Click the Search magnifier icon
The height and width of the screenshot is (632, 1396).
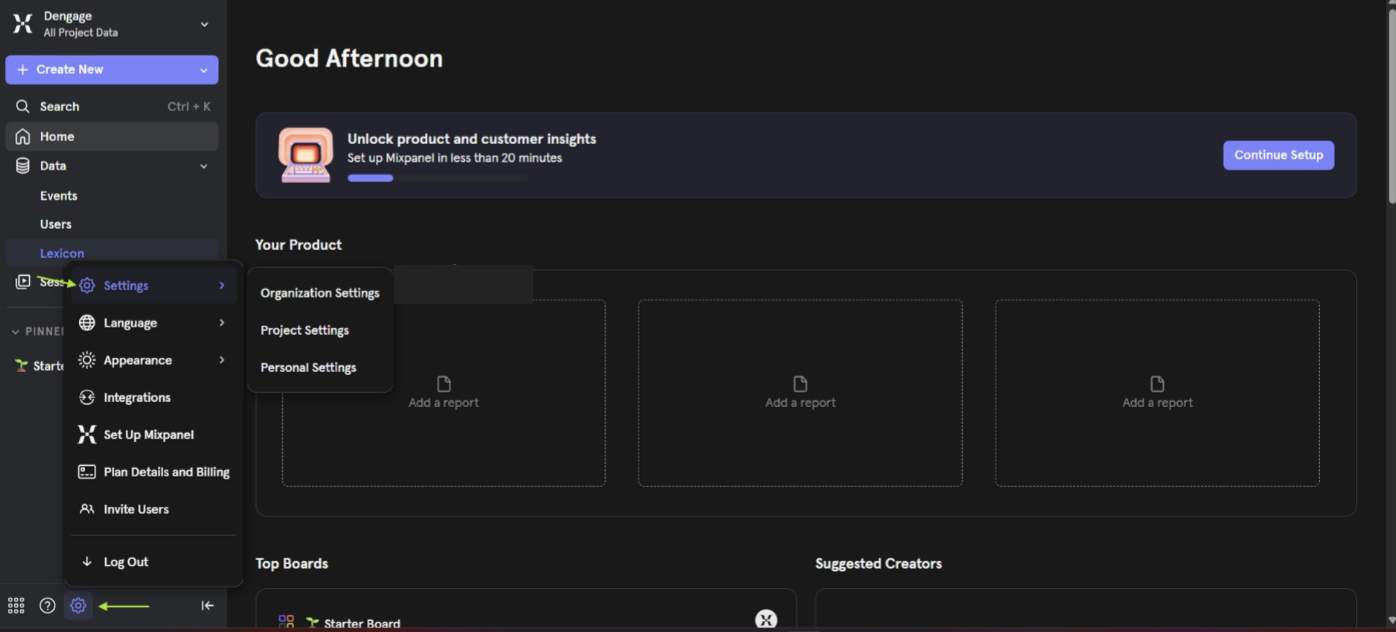click(22, 106)
